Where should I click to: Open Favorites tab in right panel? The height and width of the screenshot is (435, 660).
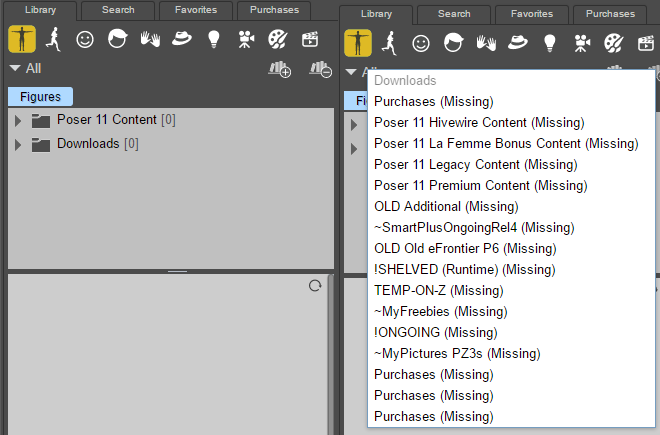[532, 14]
